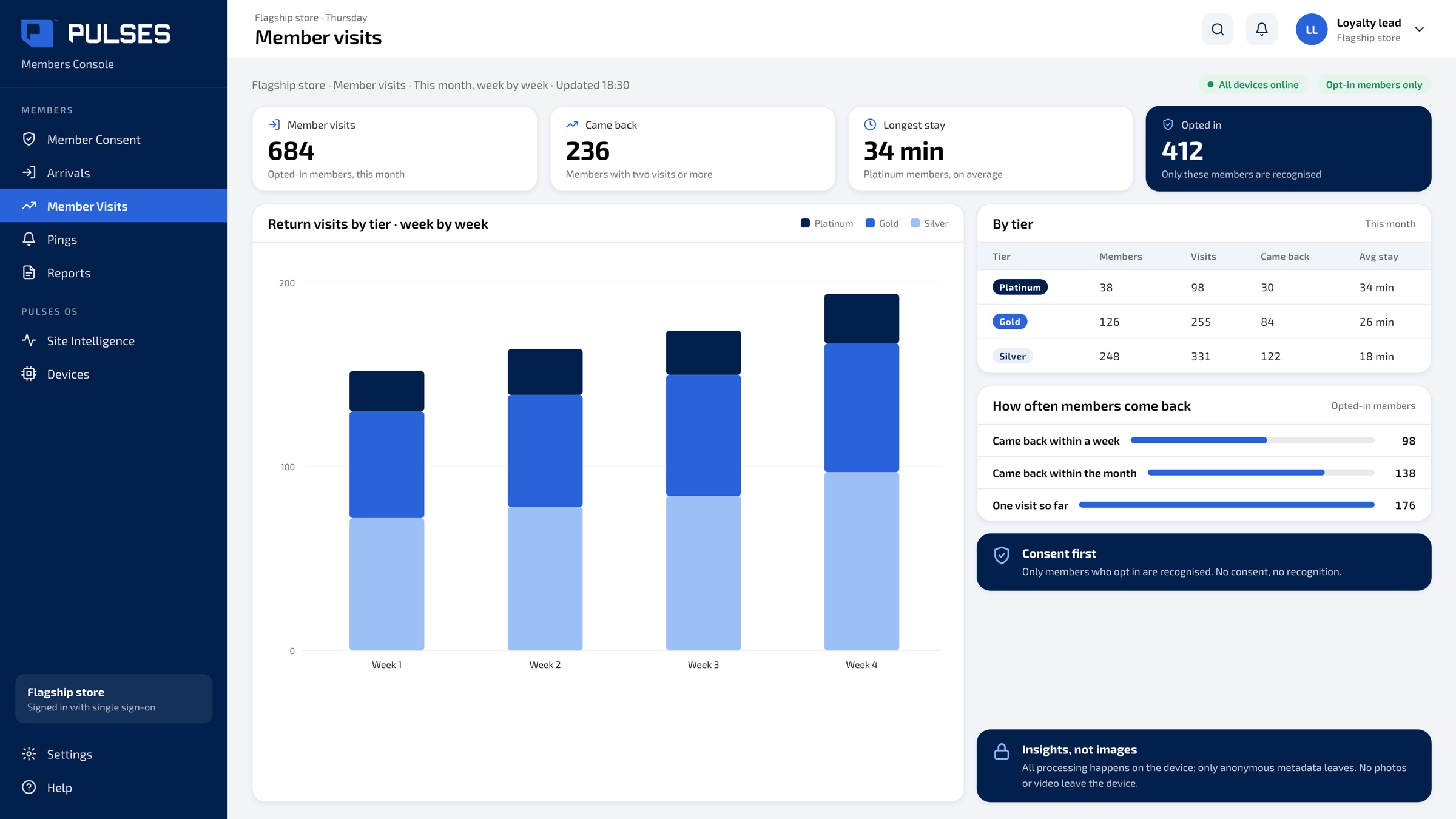Open search with the magnifier icon

1218,29
